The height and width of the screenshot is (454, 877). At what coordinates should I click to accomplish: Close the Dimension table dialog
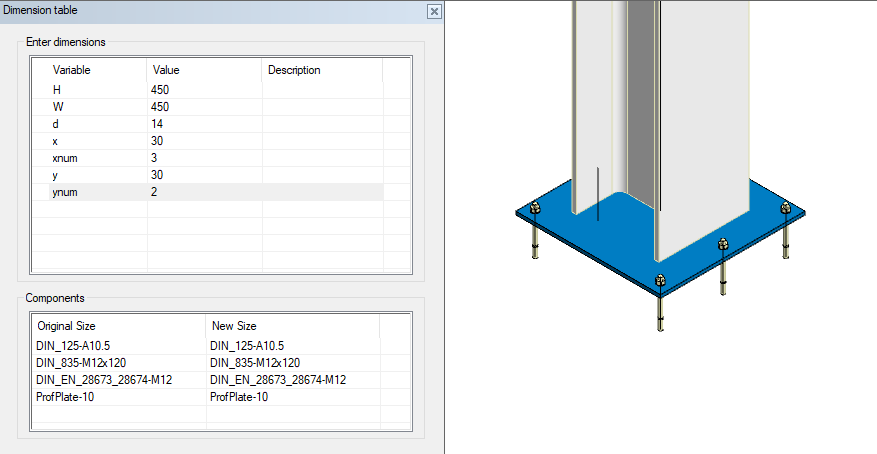coord(433,11)
